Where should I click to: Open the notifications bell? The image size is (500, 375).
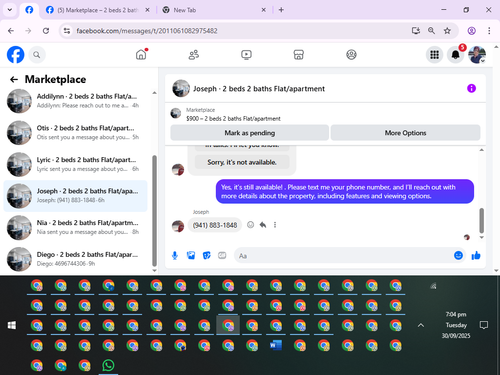coord(455,55)
